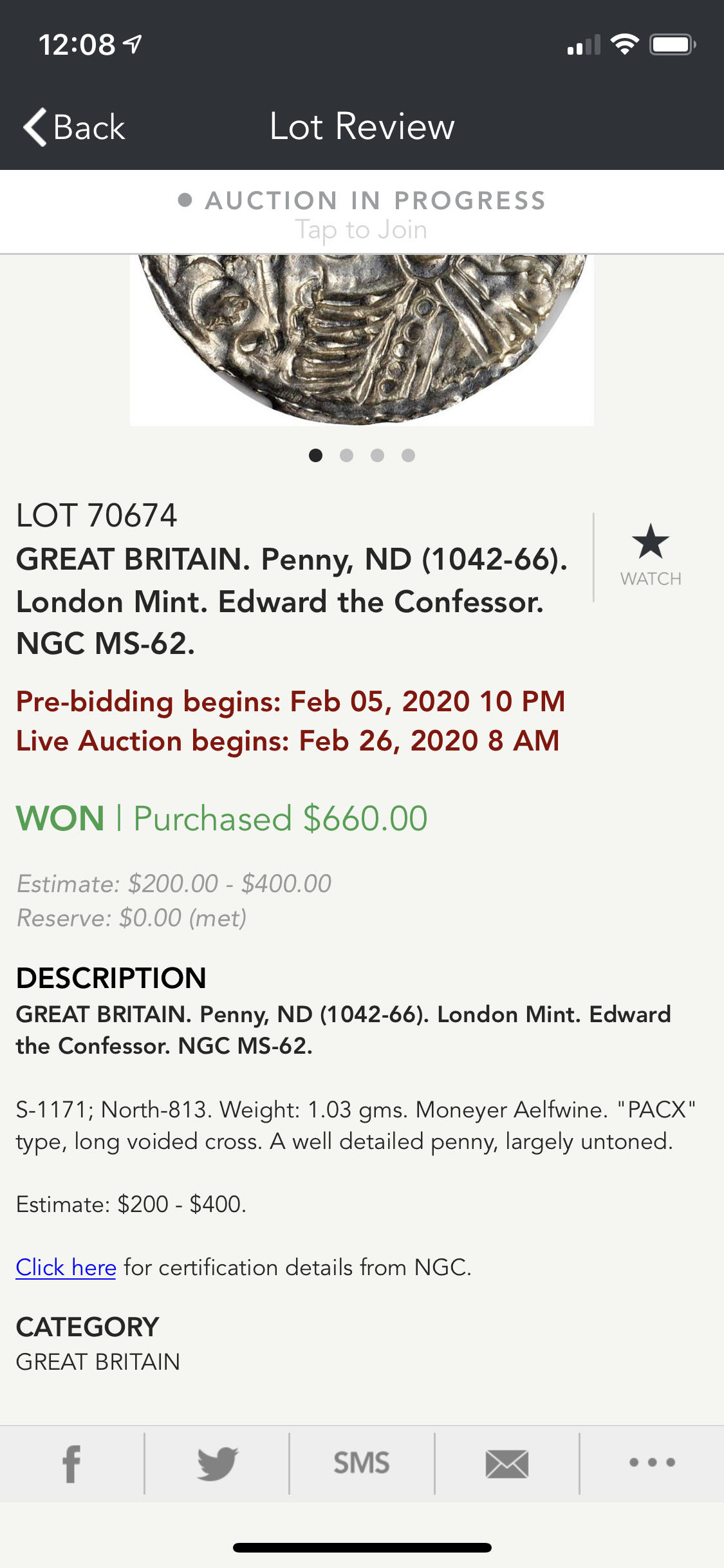Tap the Lot Review header title

point(362,126)
